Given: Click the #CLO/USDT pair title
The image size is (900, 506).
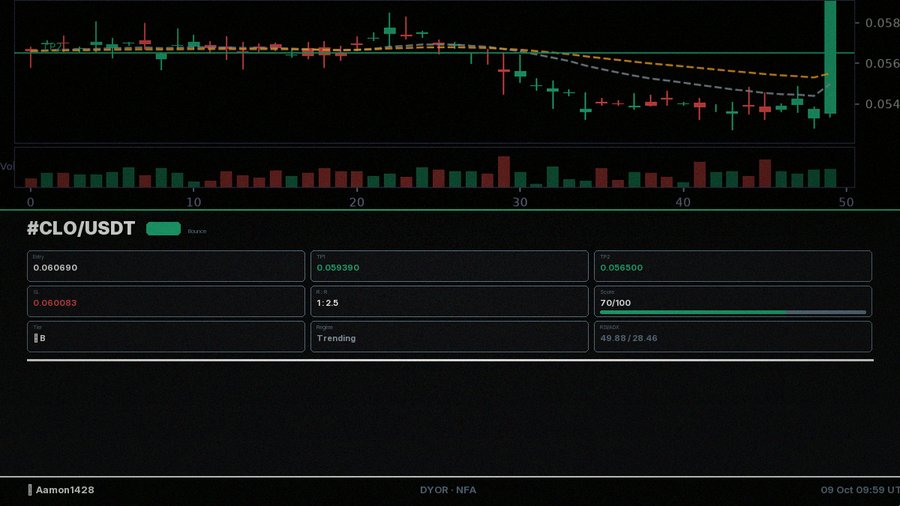Looking at the screenshot, I should (x=81, y=228).
